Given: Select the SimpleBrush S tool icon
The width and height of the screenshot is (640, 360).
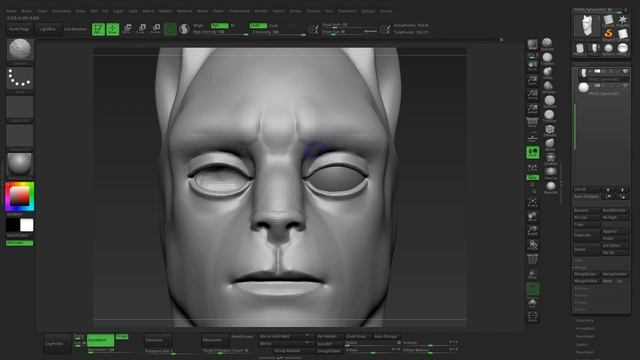Looking at the screenshot, I should pos(608,33).
